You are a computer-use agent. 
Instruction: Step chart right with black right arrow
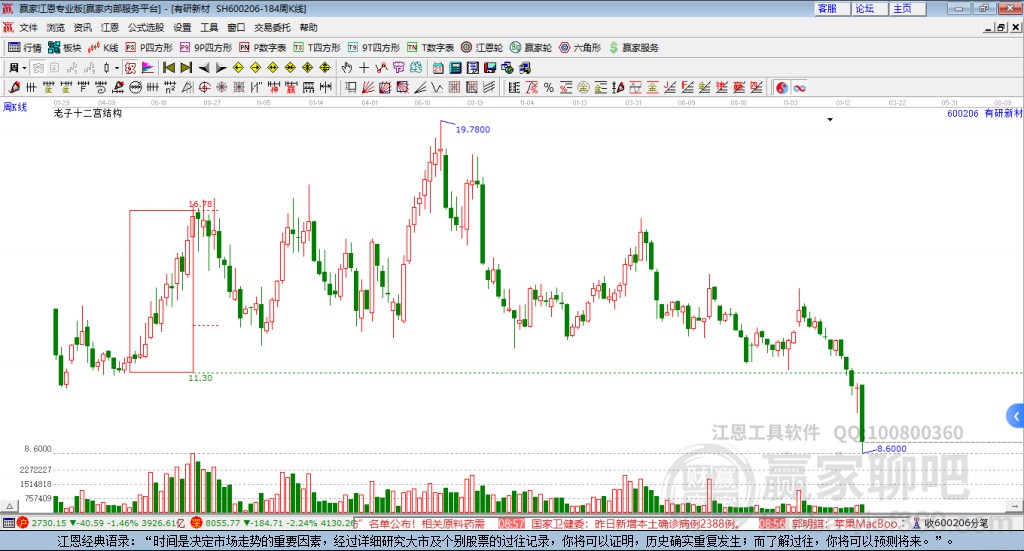pos(221,68)
